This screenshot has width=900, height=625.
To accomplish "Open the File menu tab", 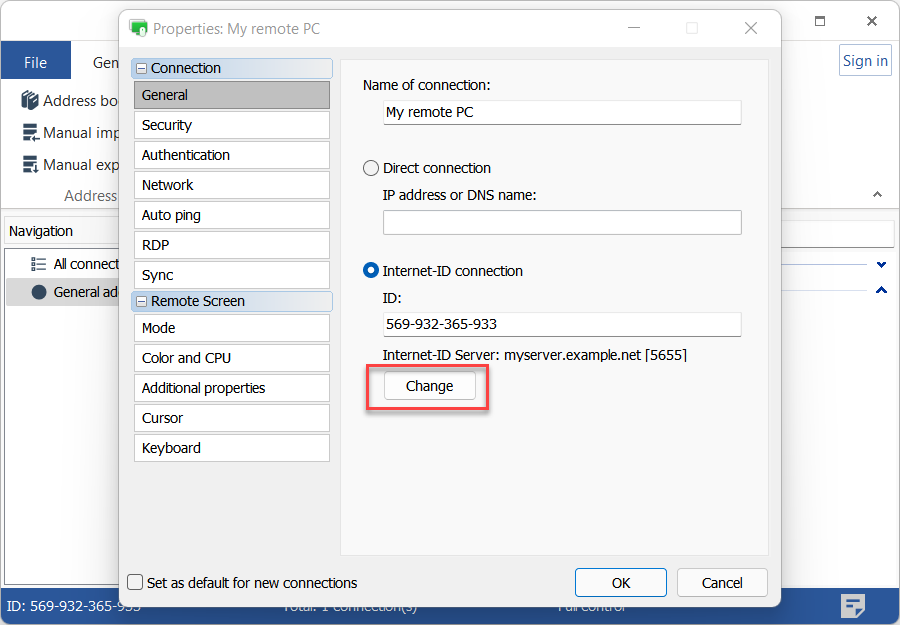I will (35, 62).
